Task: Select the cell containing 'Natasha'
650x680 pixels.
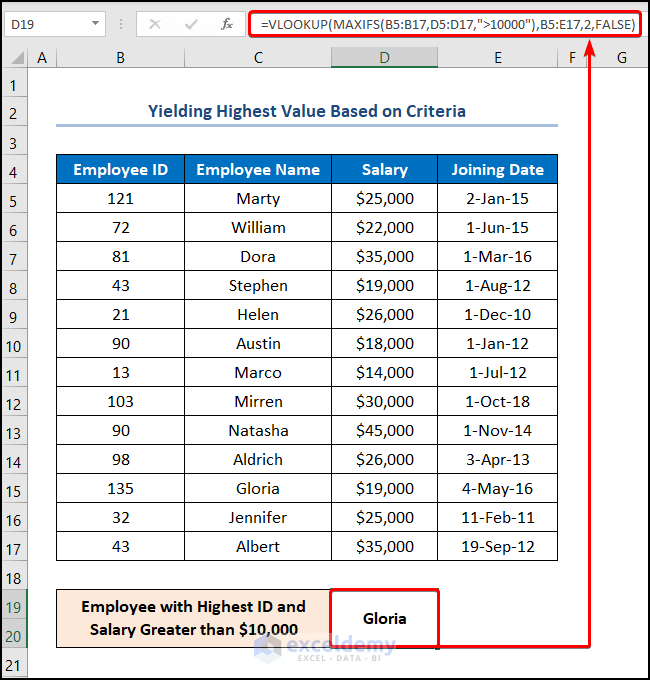Action: 258,431
